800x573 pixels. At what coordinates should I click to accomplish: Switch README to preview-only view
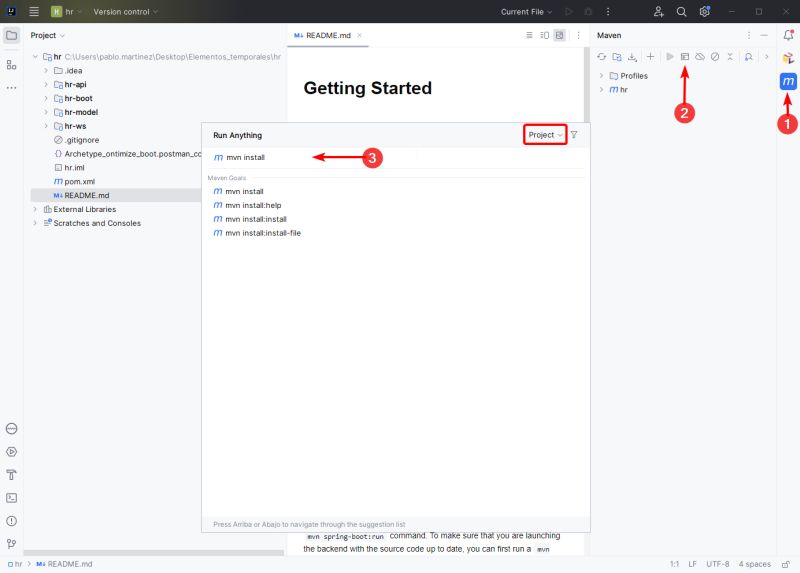560,35
